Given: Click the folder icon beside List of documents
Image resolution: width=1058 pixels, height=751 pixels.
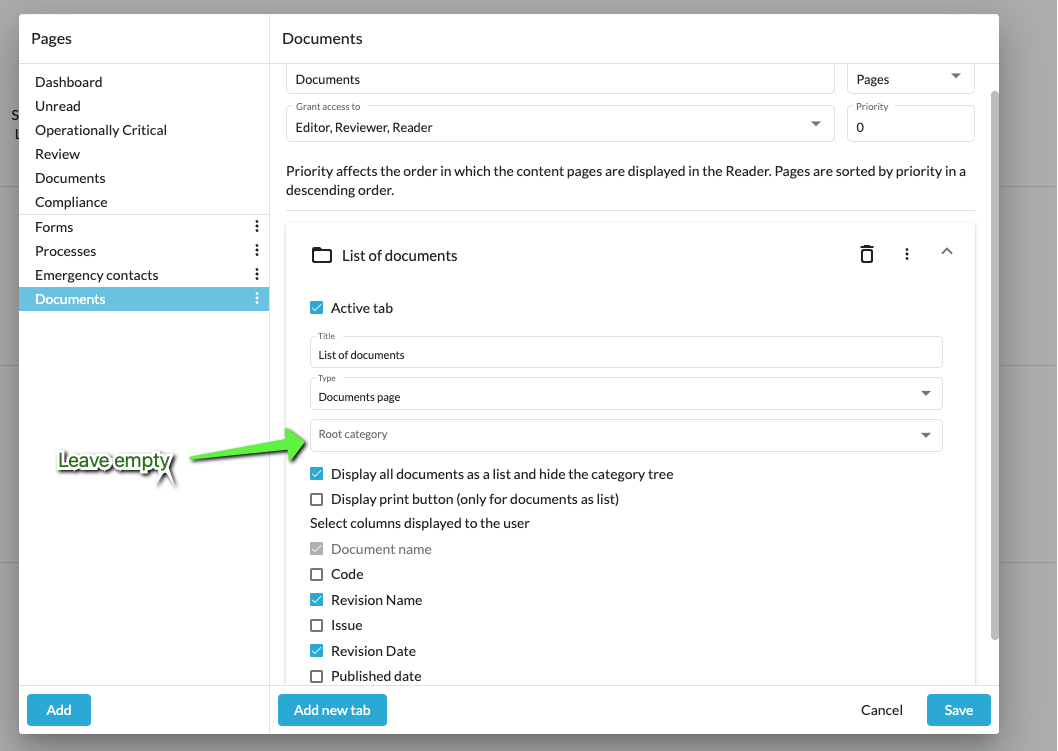Looking at the screenshot, I should pyautogui.click(x=321, y=255).
